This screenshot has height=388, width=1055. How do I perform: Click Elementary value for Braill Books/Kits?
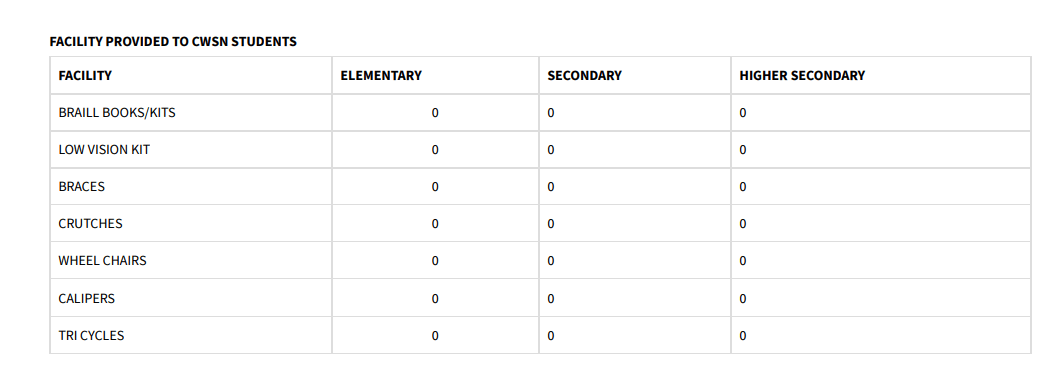tap(435, 113)
